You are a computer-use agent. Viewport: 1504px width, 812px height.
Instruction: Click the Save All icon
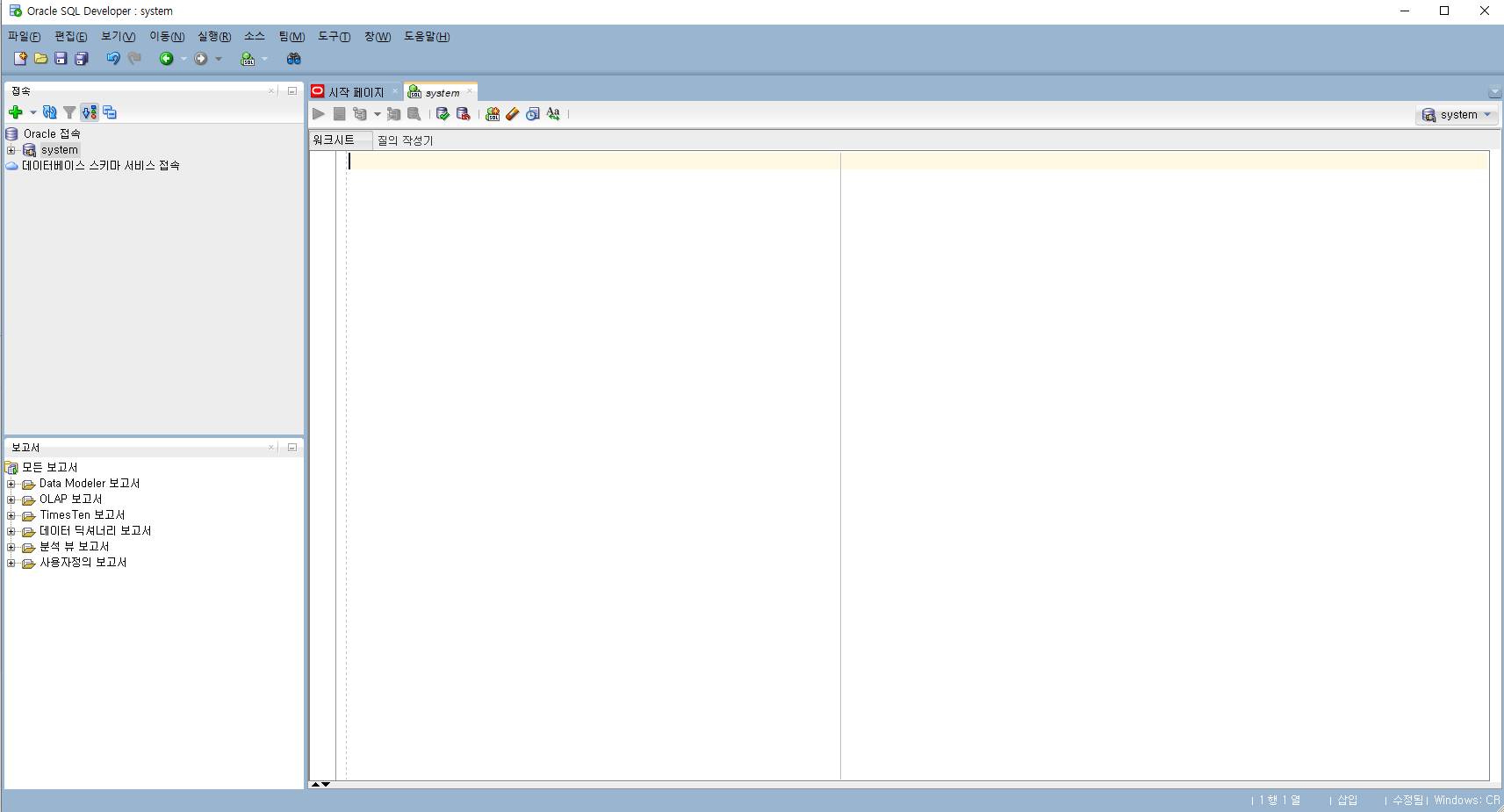pos(82,59)
